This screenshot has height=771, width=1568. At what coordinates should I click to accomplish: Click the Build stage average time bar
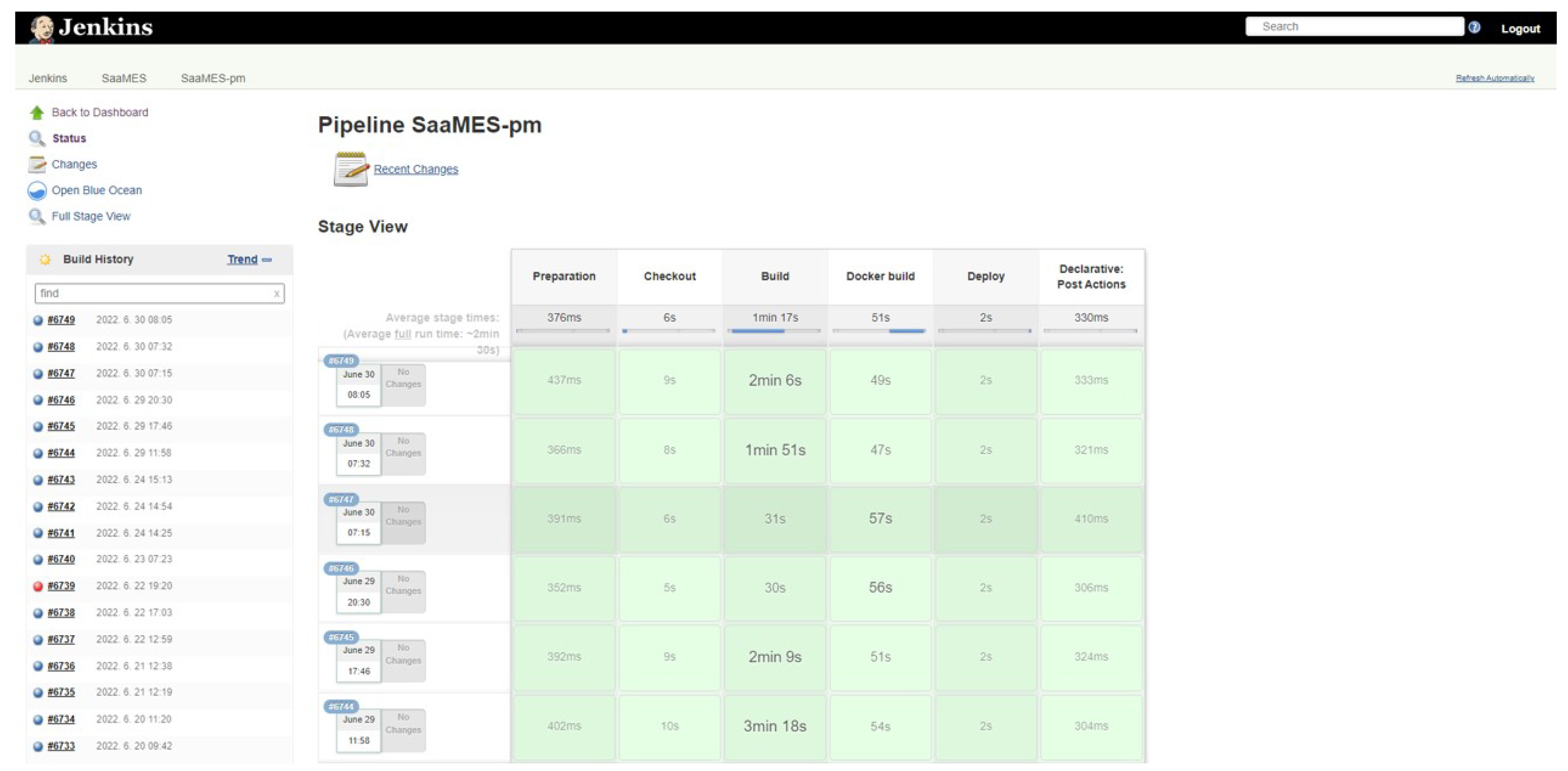click(774, 330)
